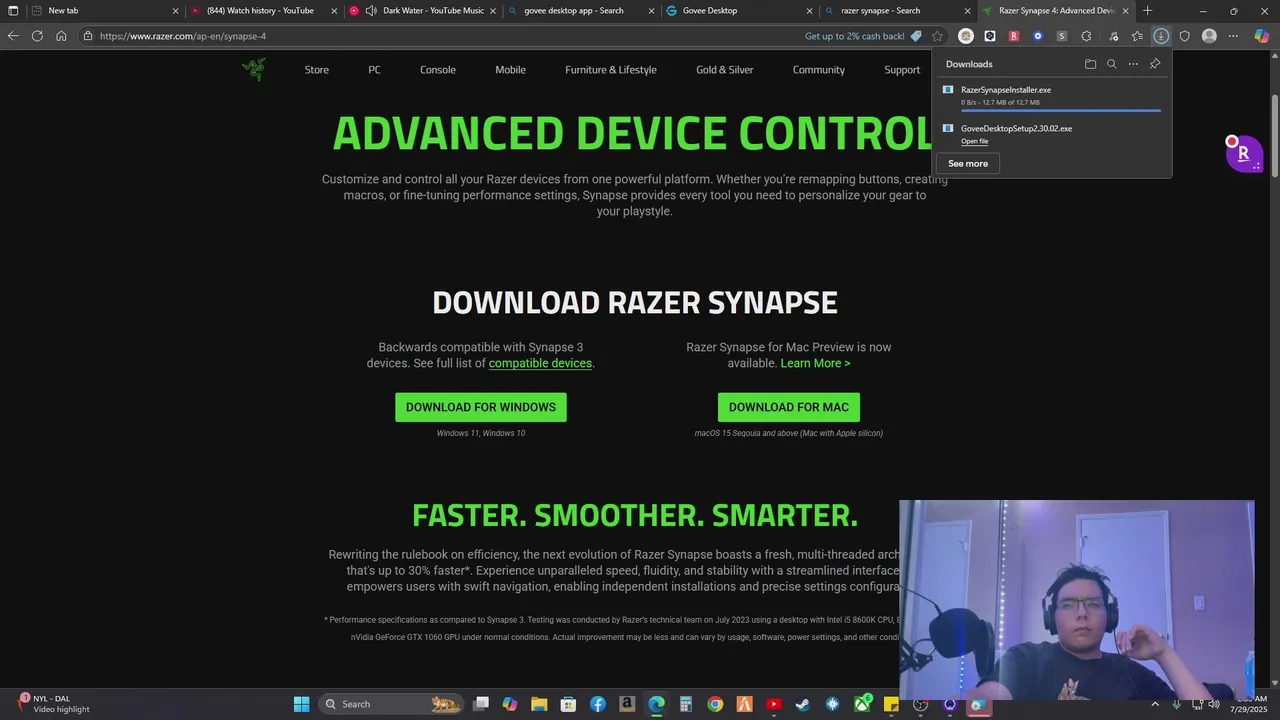Image resolution: width=1280 pixels, height=720 pixels.
Task: Click DOWNLOAD FOR WINDOWS button
Action: (481, 407)
